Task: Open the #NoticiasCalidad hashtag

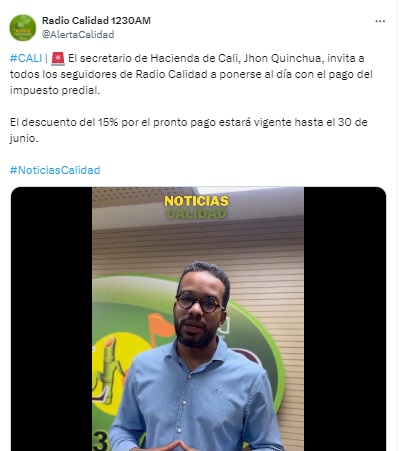Action: coord(55,170)
